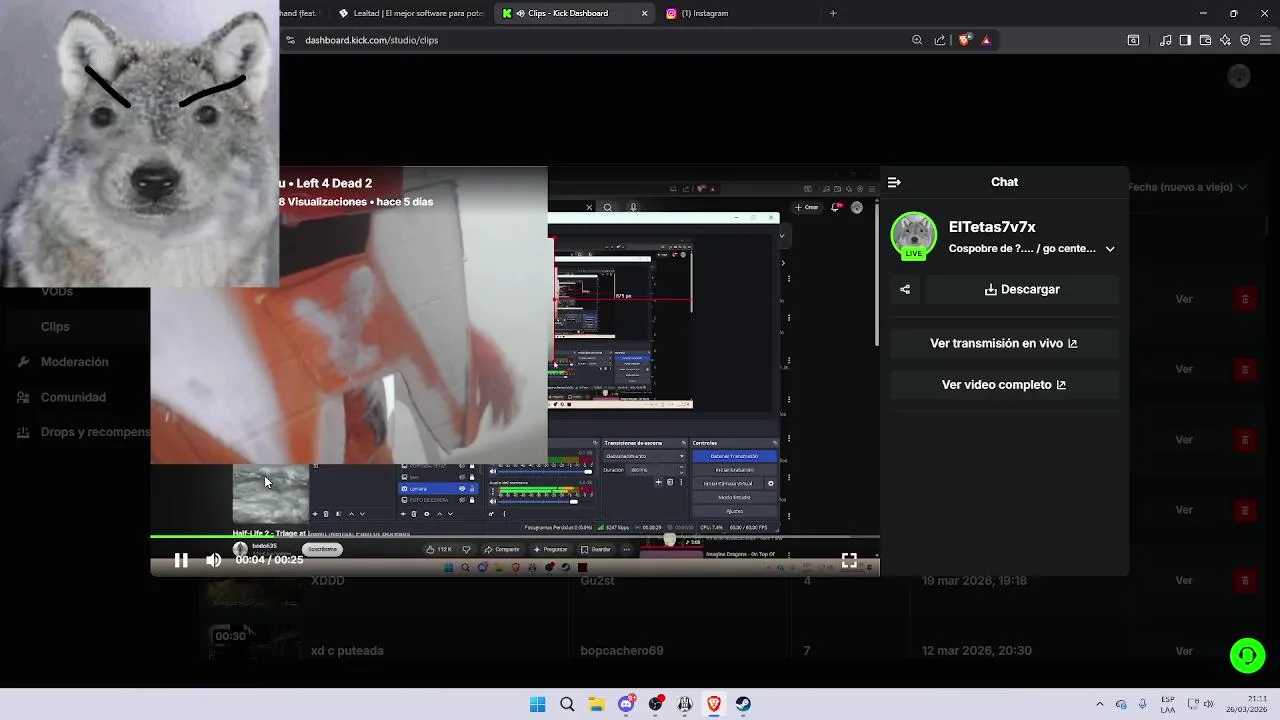Open File Explorer from the taskbar
This screenshot has width=1280, height=720.
pos(596,704)
